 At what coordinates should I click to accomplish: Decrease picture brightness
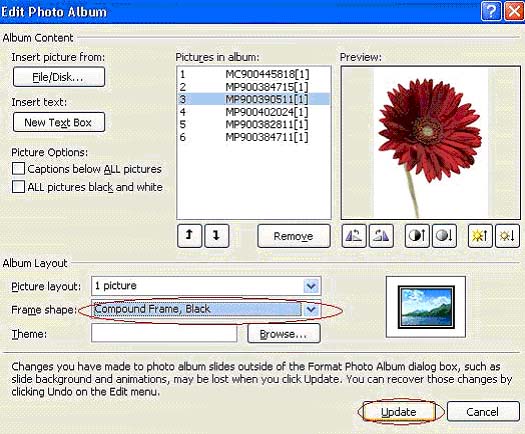pyautogui.click(x=507, y=236)
